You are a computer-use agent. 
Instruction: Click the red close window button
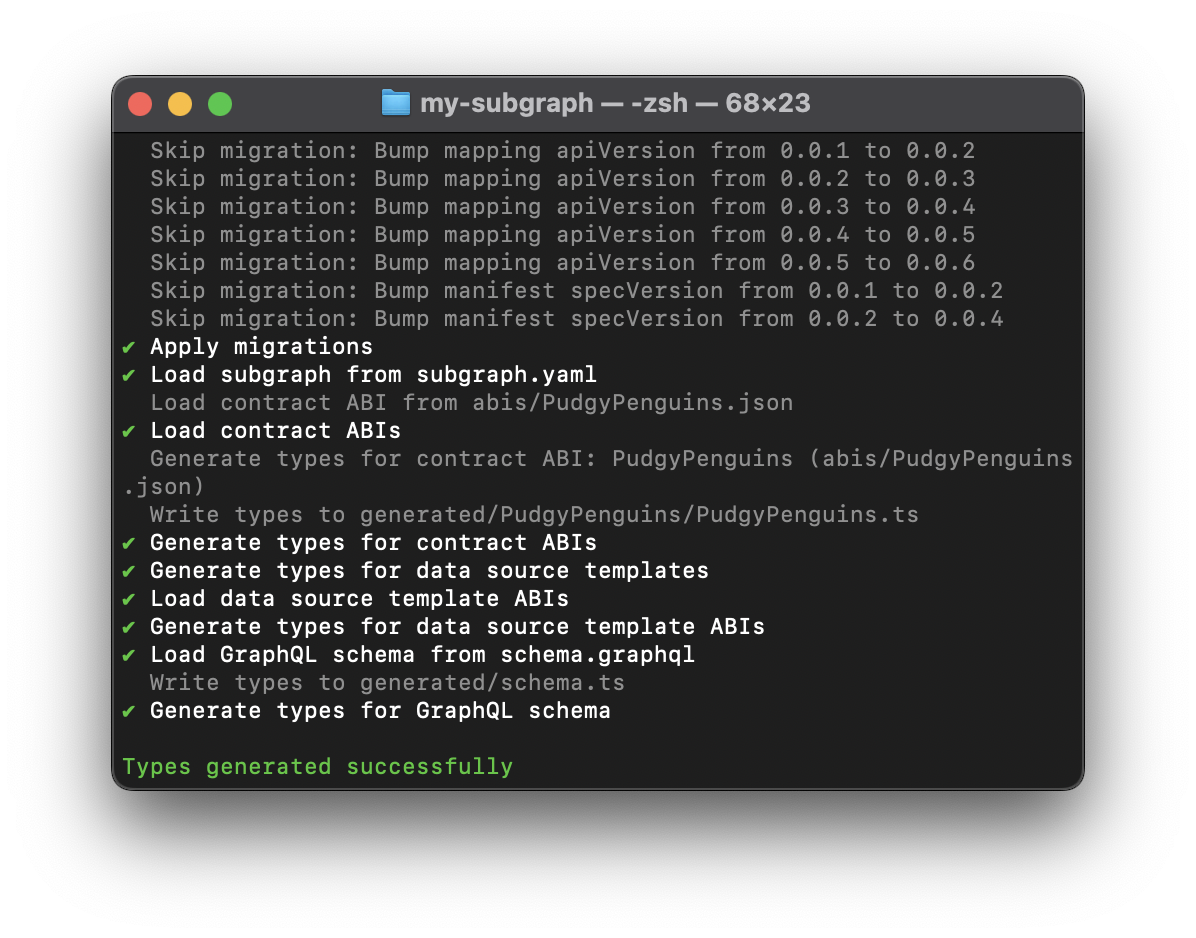coord(140,104)
